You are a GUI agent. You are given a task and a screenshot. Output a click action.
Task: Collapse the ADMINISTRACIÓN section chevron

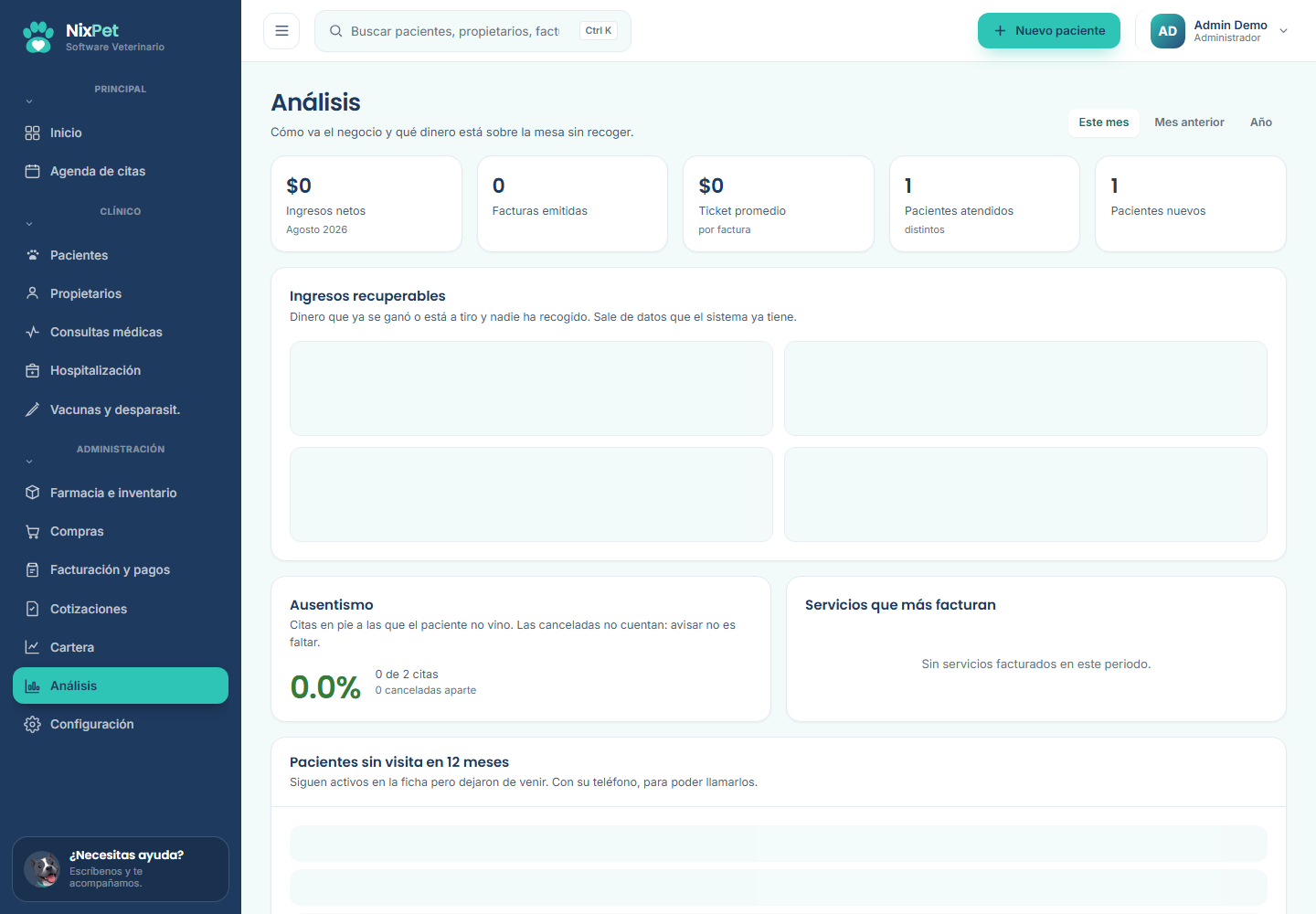click(x=29, y=462)
